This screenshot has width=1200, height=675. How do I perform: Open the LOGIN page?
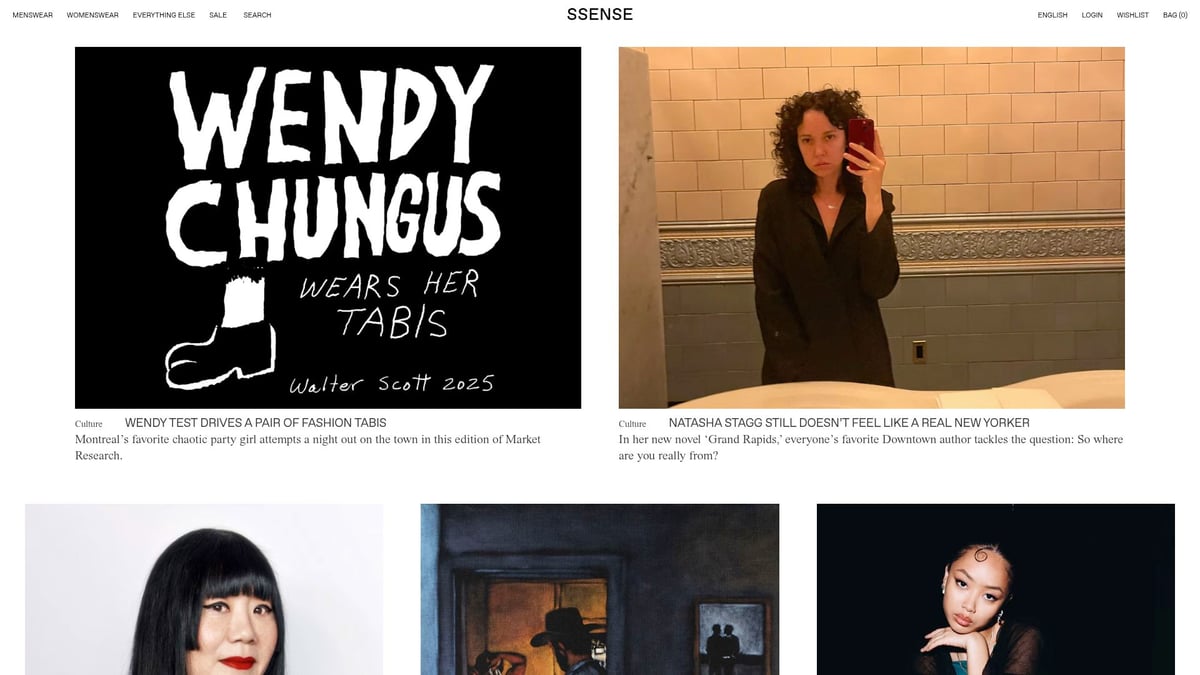point(1092,15)
